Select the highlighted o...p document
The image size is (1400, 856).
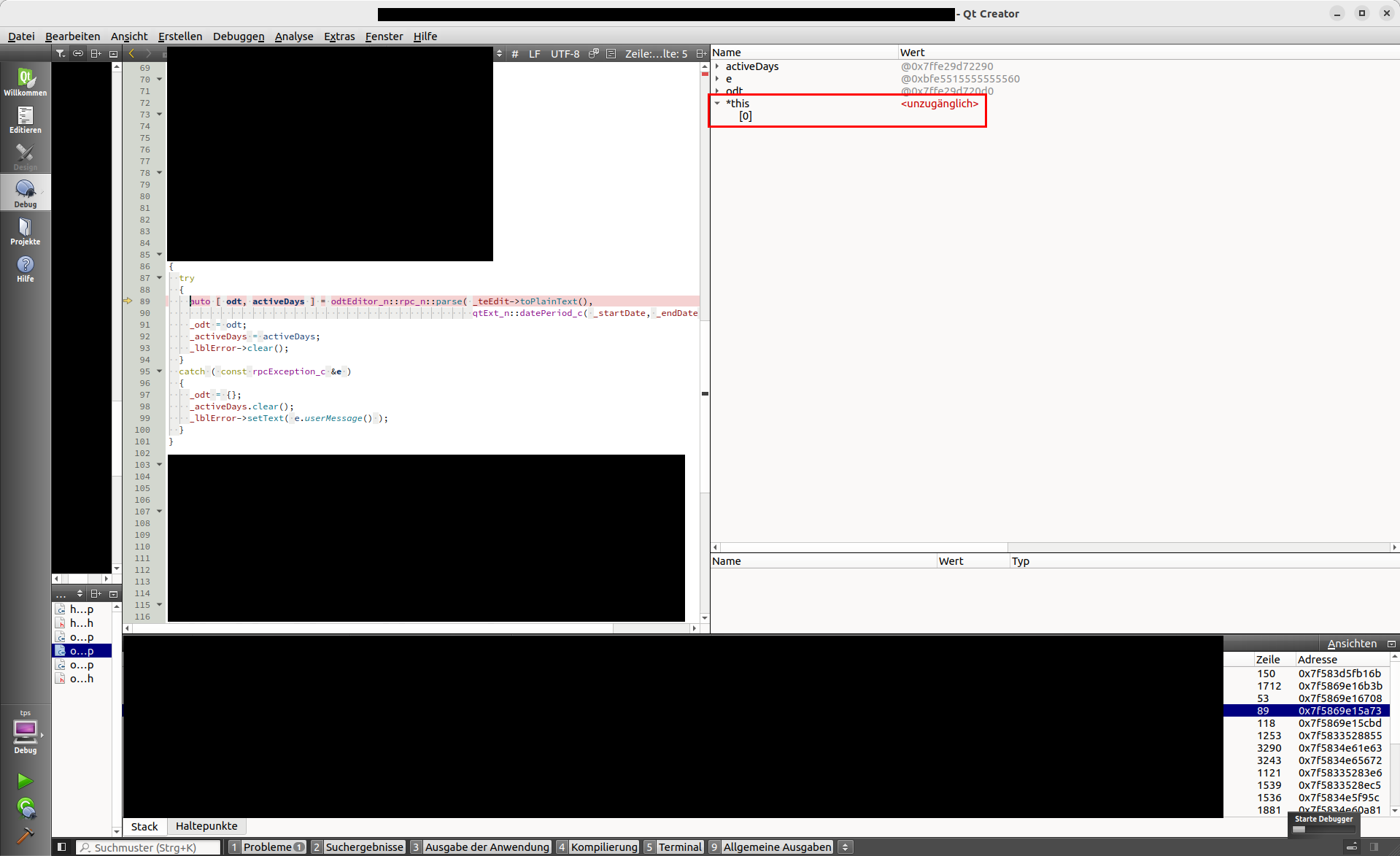coord(82,651)
